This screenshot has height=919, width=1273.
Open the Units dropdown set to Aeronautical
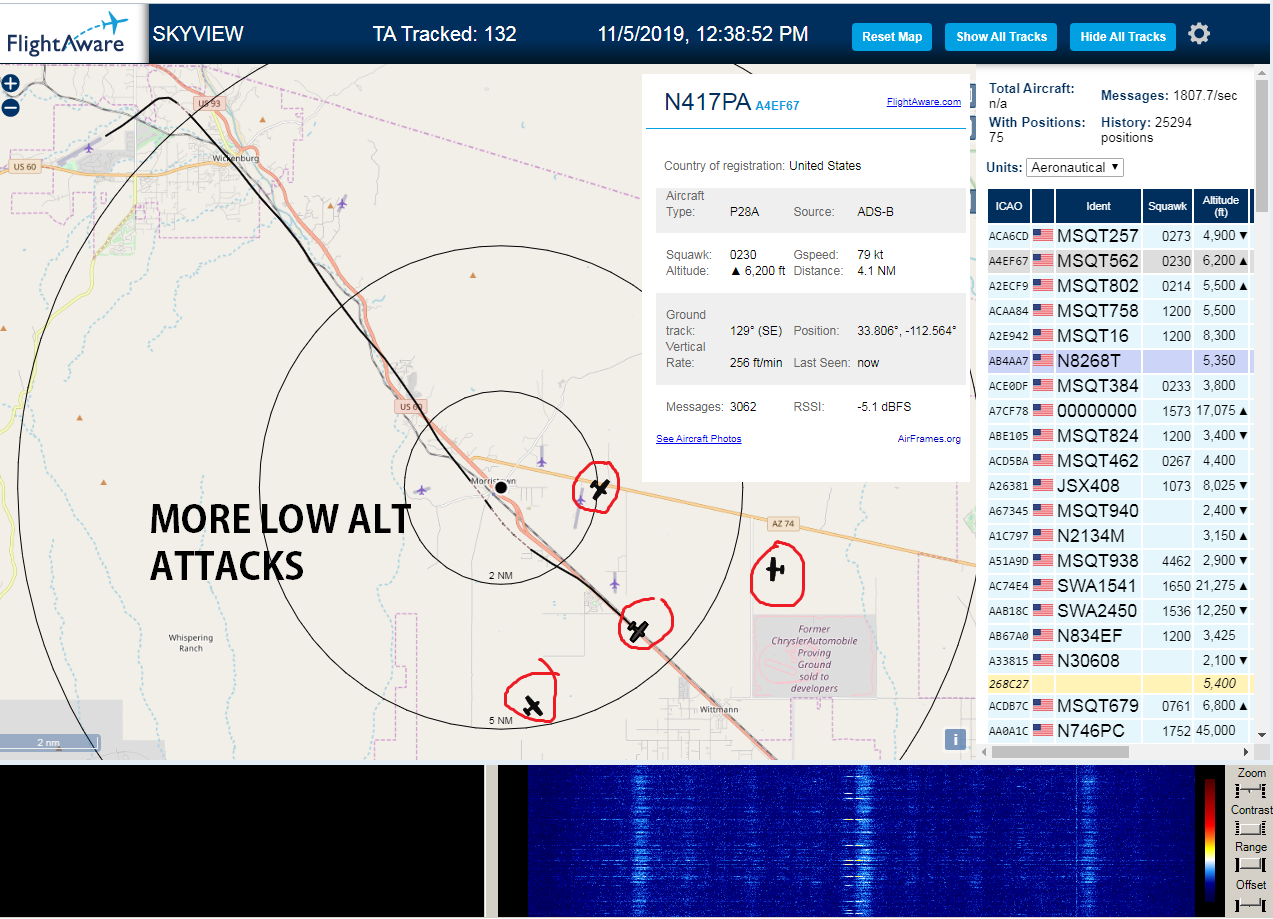(1075, 167)
